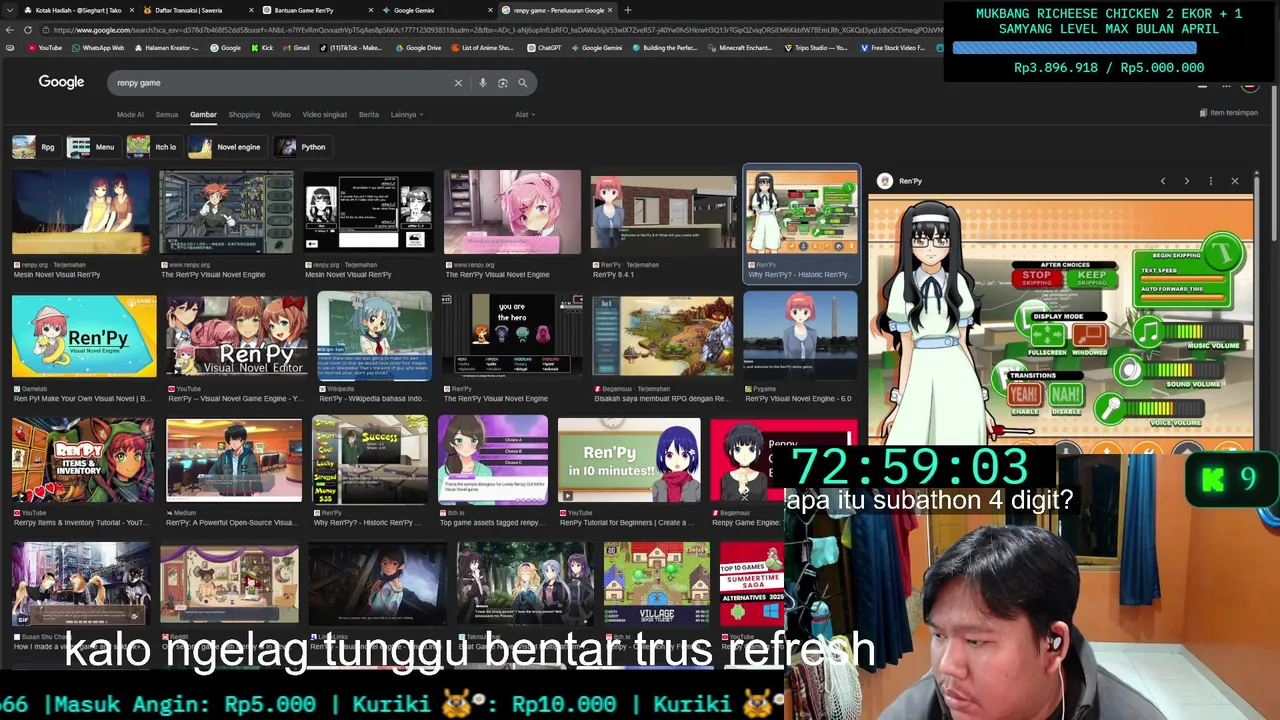Open TikTok bookmark

(350, 48)
